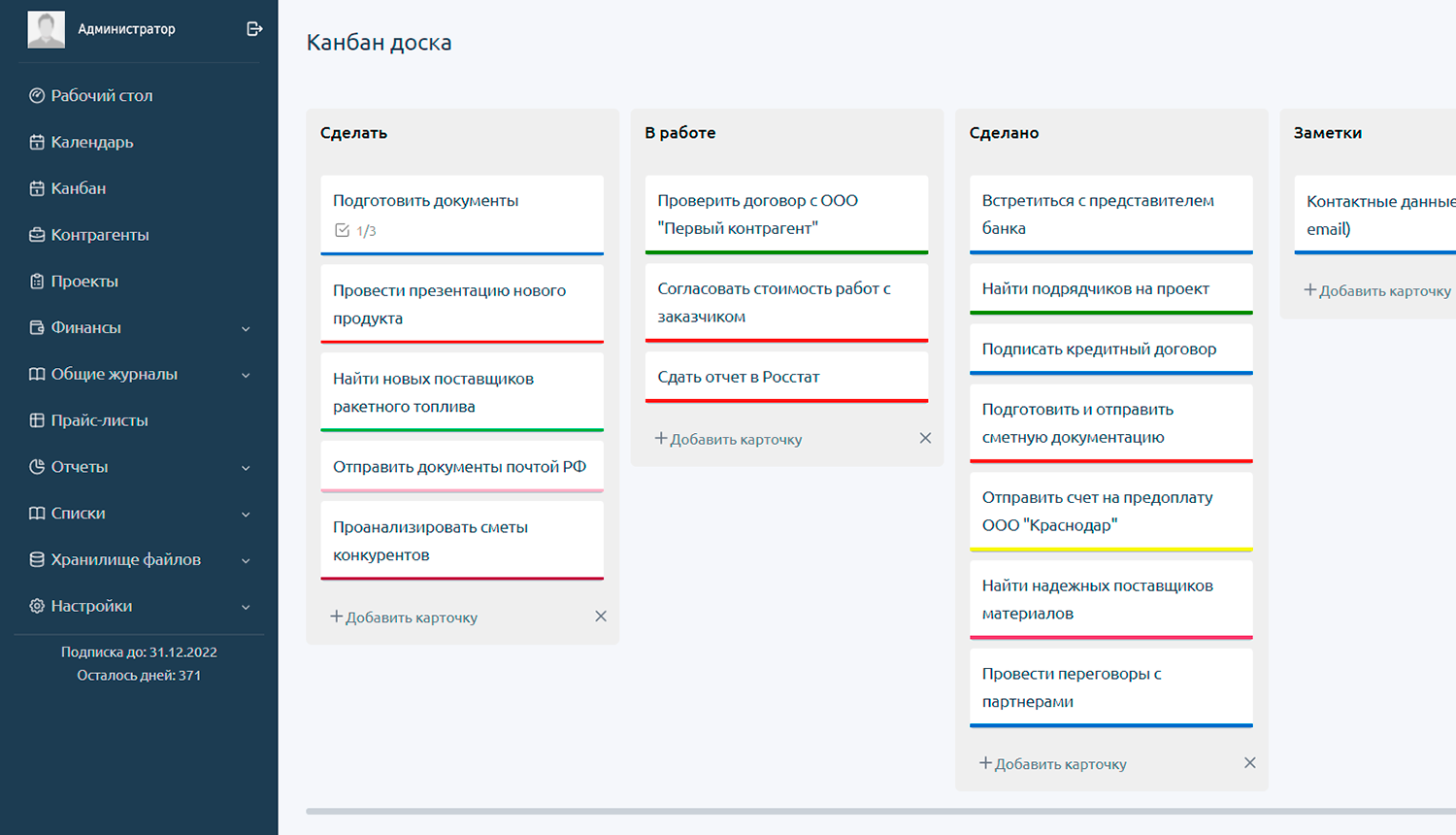Click the logout icon beside Администратор
The image size is (1456, 835).
(x=254, y=29)
